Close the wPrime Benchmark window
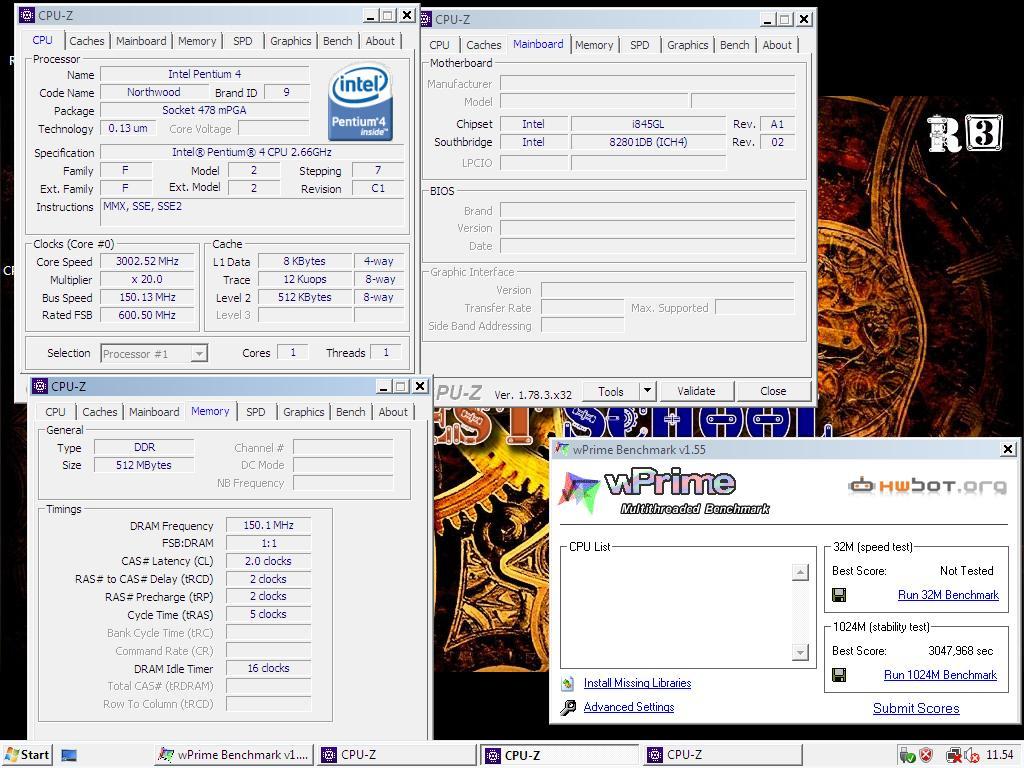 [1008, 449]
